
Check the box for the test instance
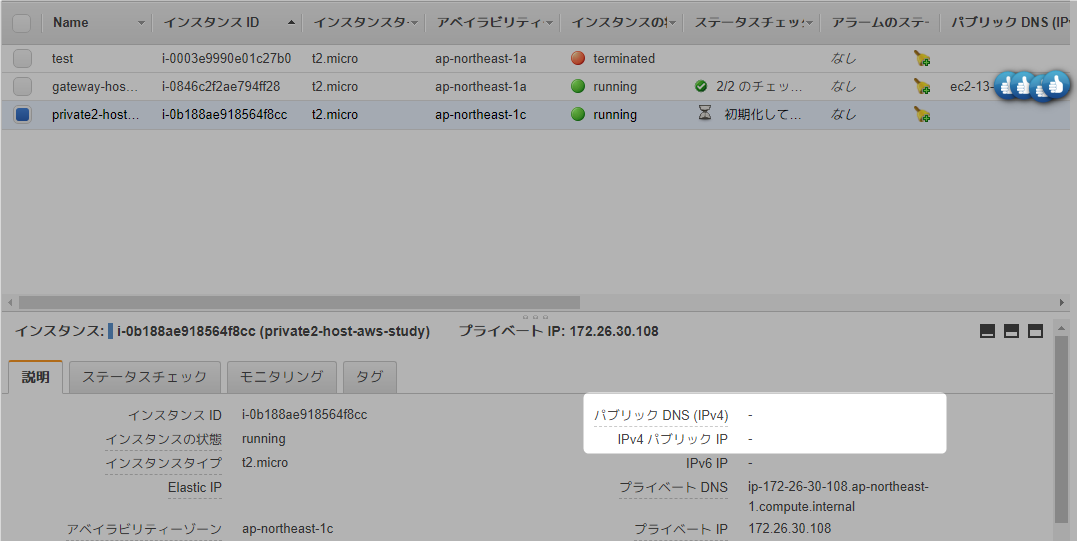[x=23, y=58]
